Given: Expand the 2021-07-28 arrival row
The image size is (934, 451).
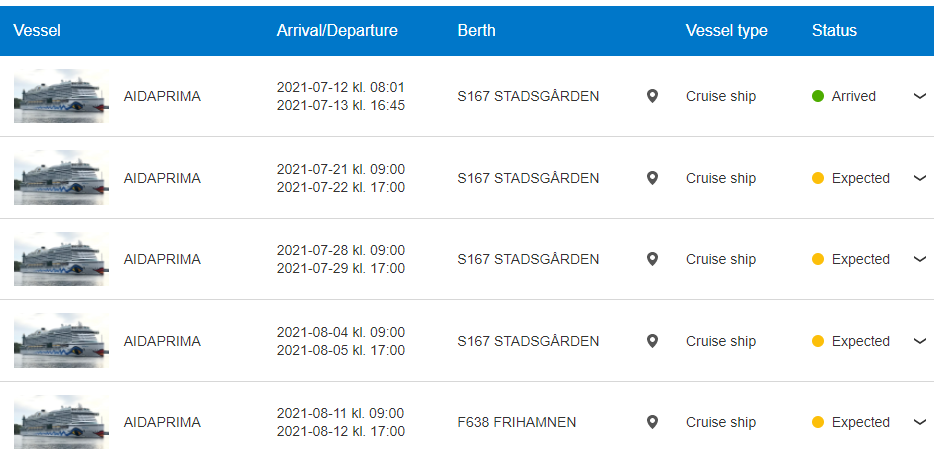Looking at the screenshot, I should [920, 259].
